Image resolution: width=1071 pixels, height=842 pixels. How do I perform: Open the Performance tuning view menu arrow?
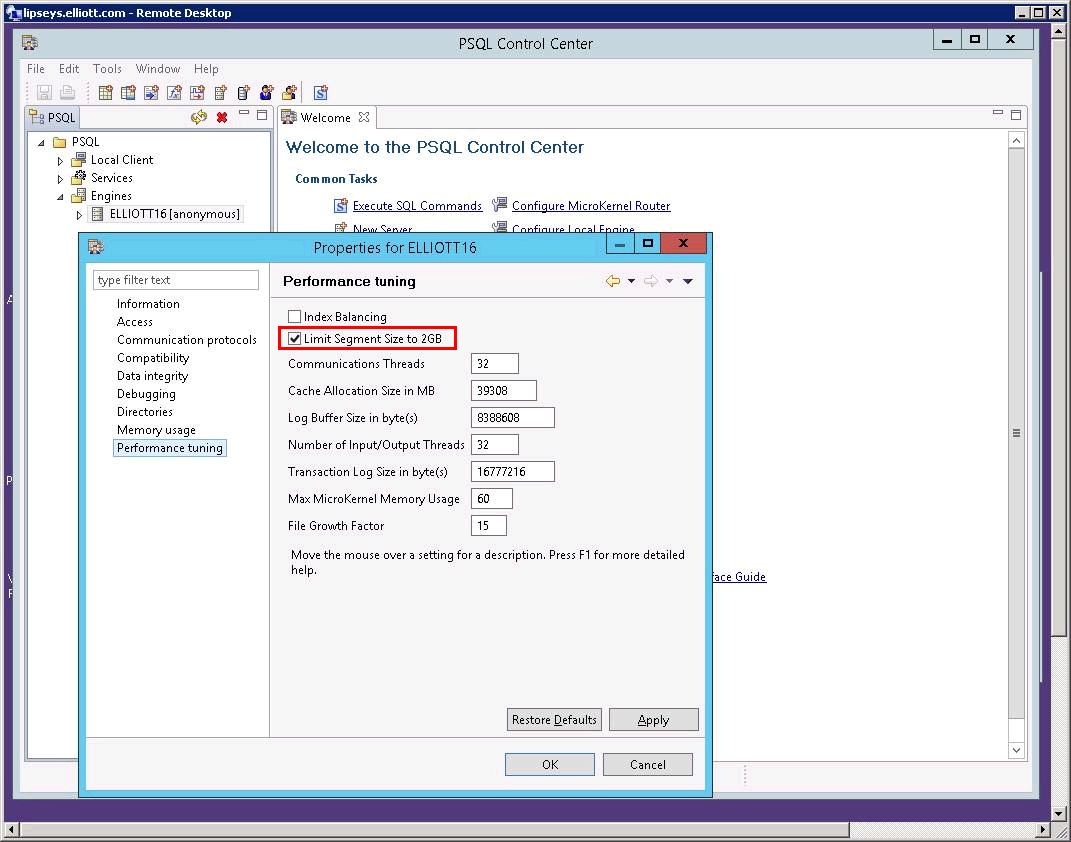(688, 281)
